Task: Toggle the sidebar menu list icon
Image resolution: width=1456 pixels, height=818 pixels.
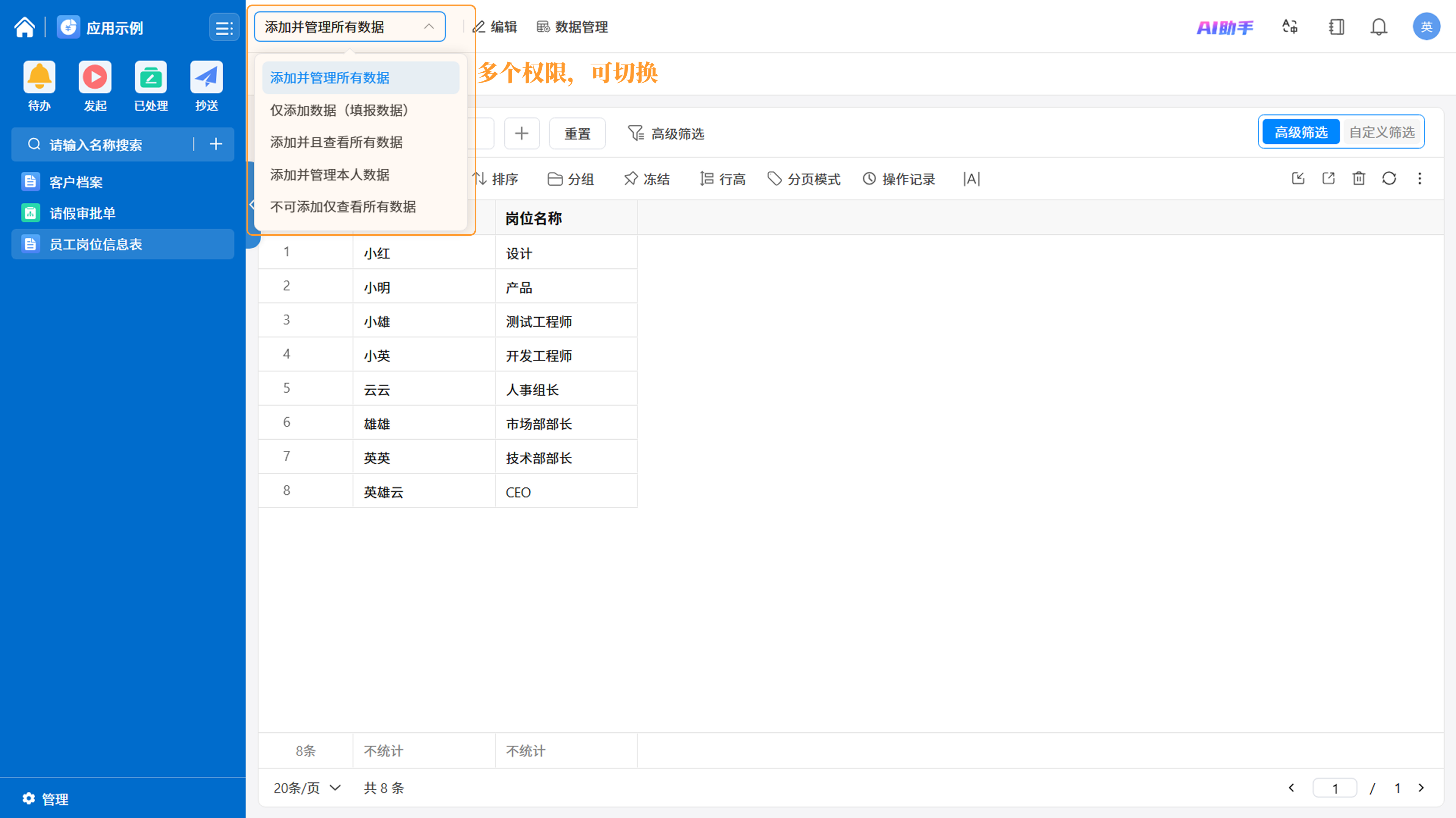Action: click(224, 27)
